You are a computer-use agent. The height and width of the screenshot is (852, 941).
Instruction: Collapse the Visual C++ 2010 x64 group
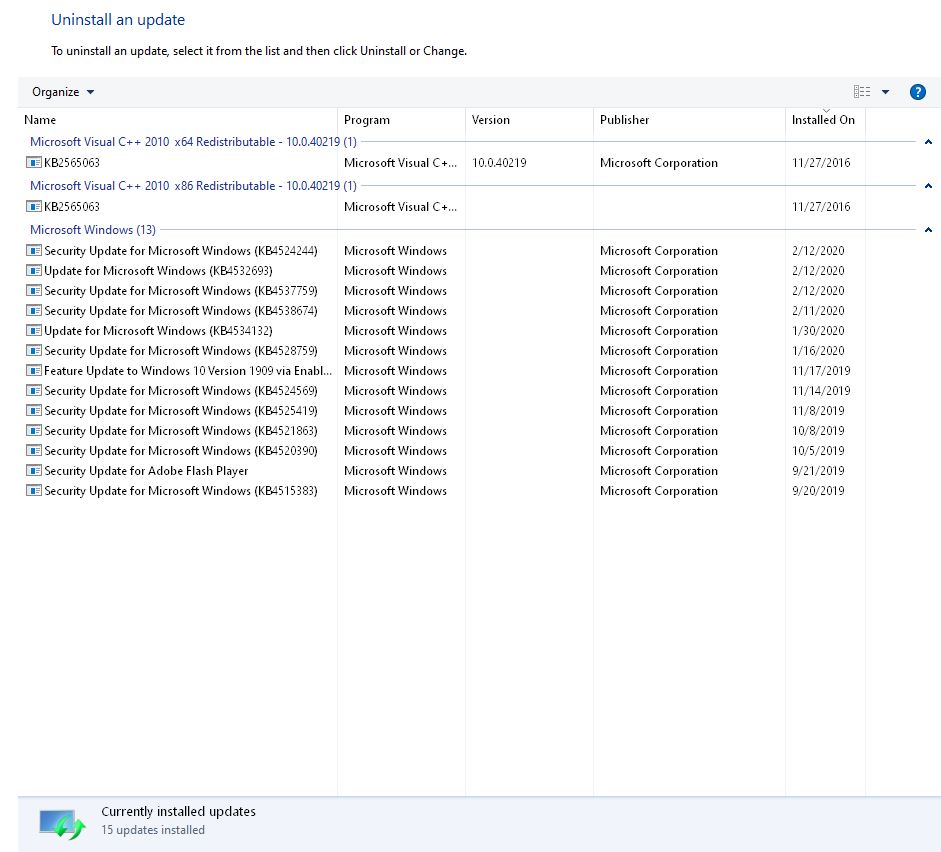(x=928, y=142)
